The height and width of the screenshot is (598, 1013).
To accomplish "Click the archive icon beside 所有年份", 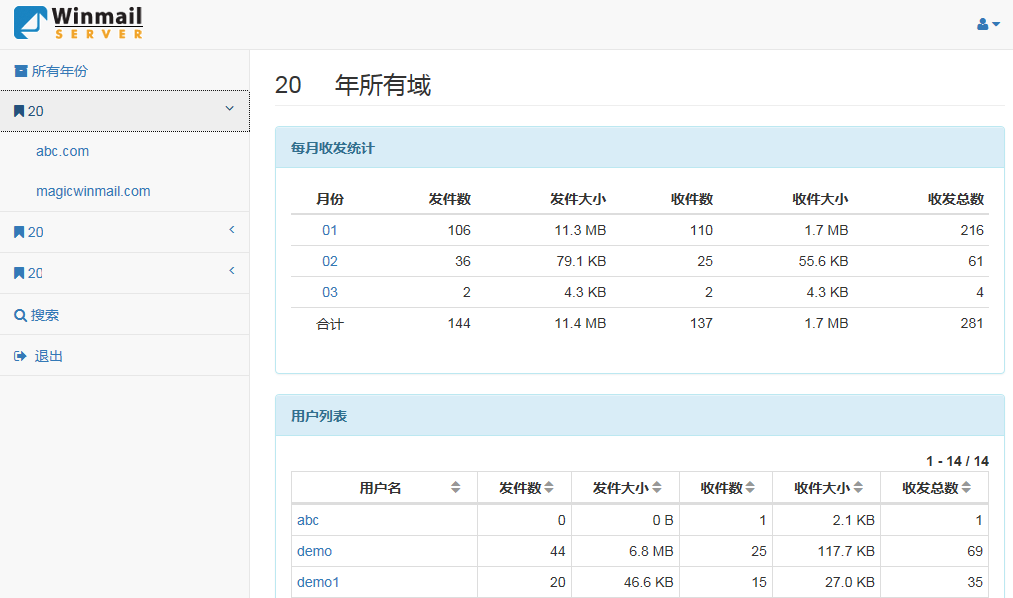I will [21, 71].
